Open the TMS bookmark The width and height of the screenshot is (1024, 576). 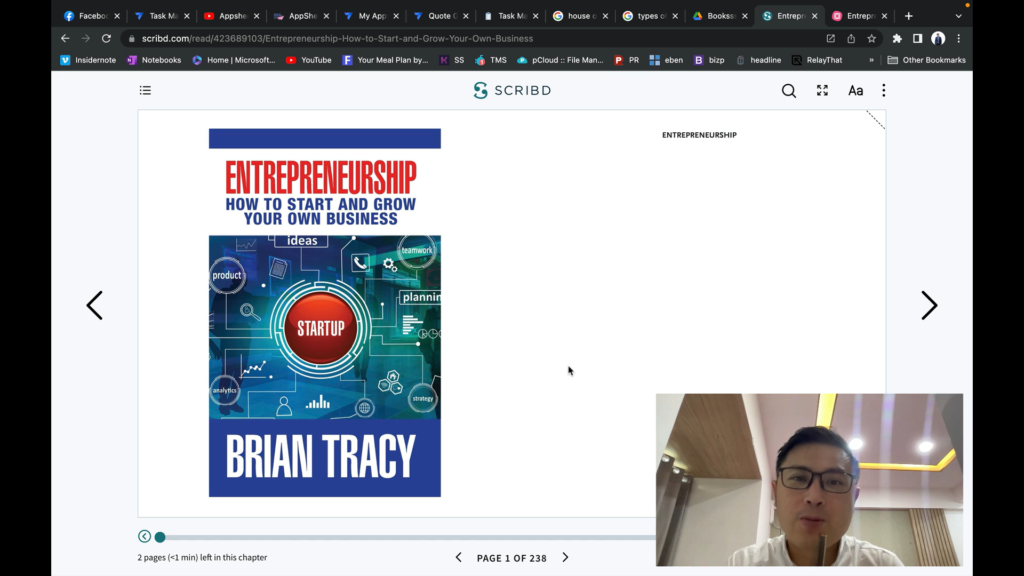coord(491,60)
